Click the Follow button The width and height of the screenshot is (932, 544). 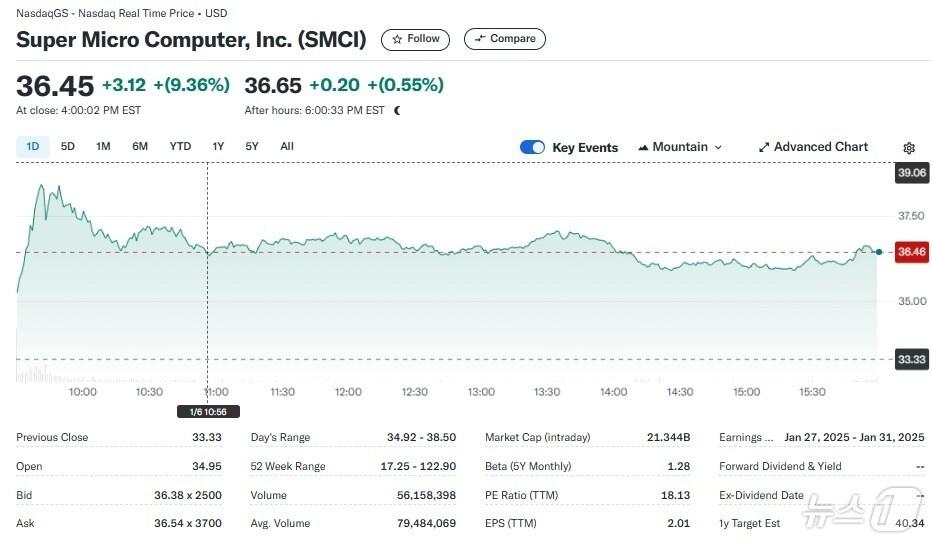click(x=415, y=39)
